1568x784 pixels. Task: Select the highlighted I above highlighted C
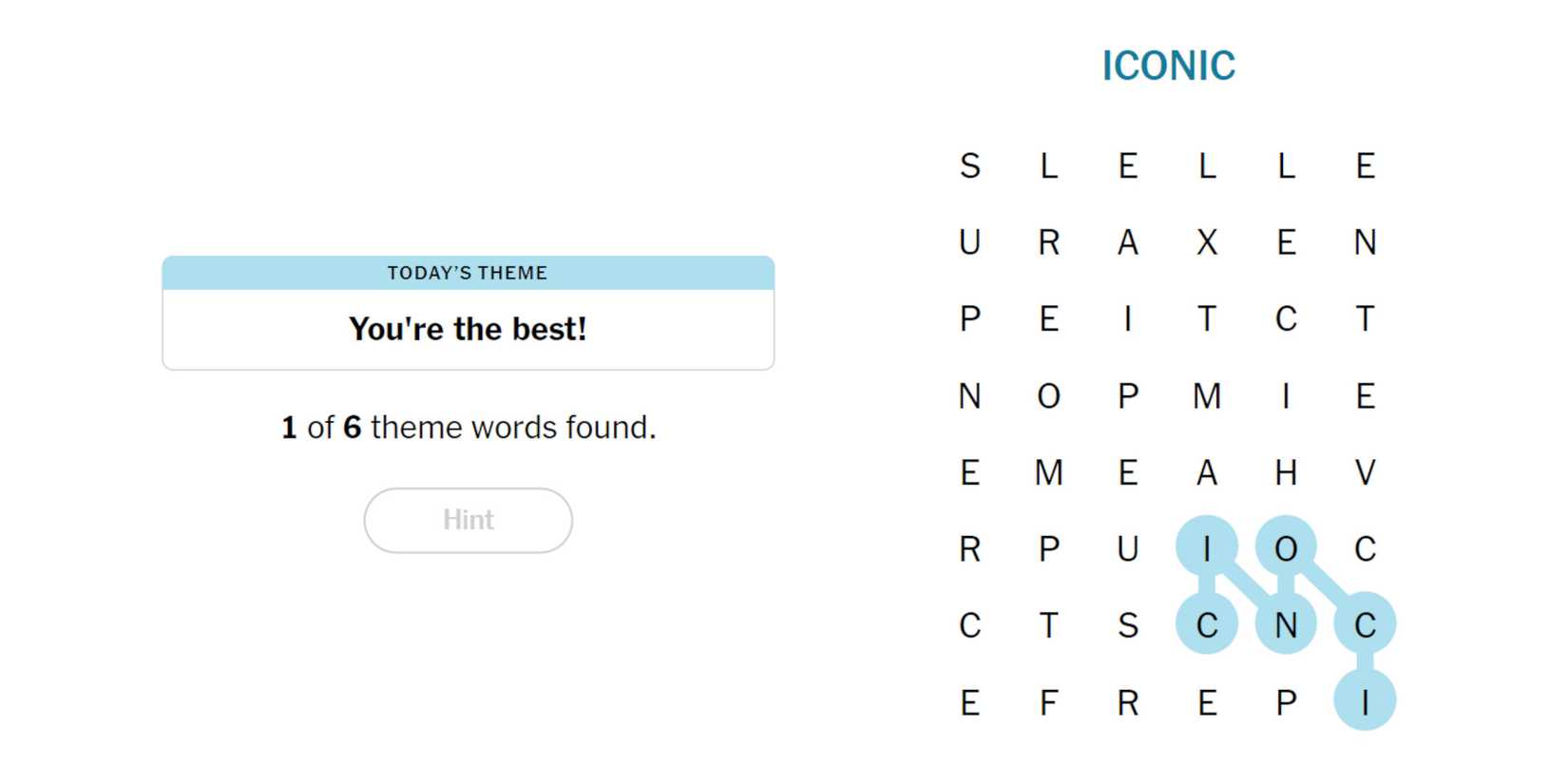click(x=1207, y=548)
